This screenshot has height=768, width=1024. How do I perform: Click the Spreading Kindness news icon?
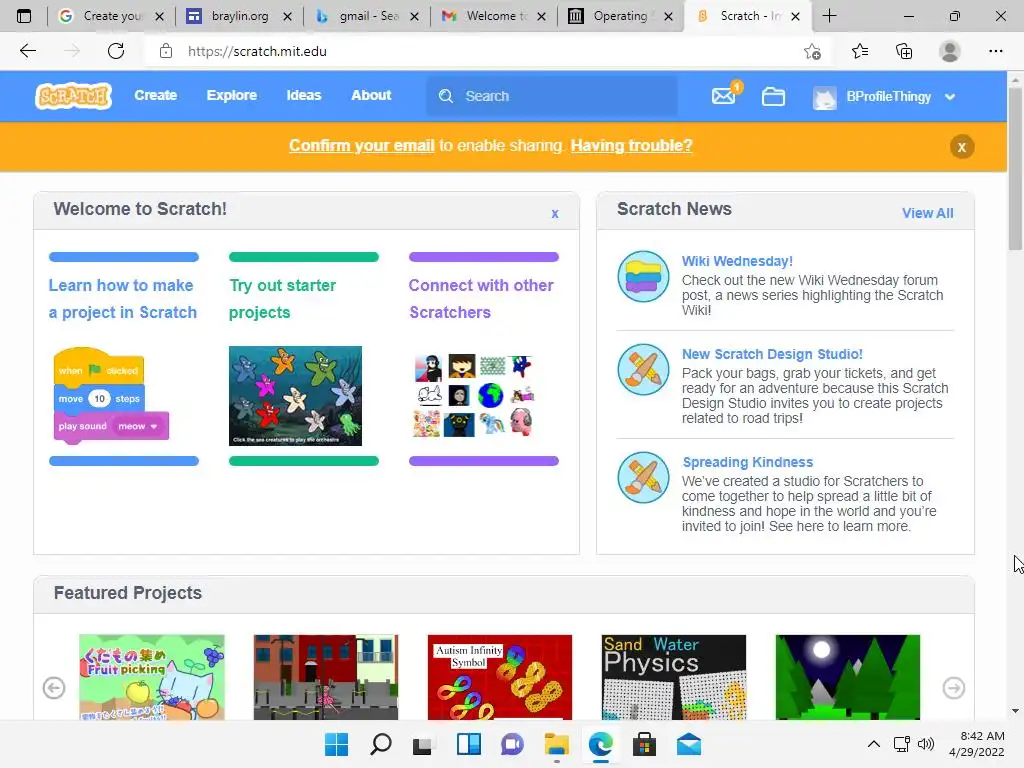point(643,477)
